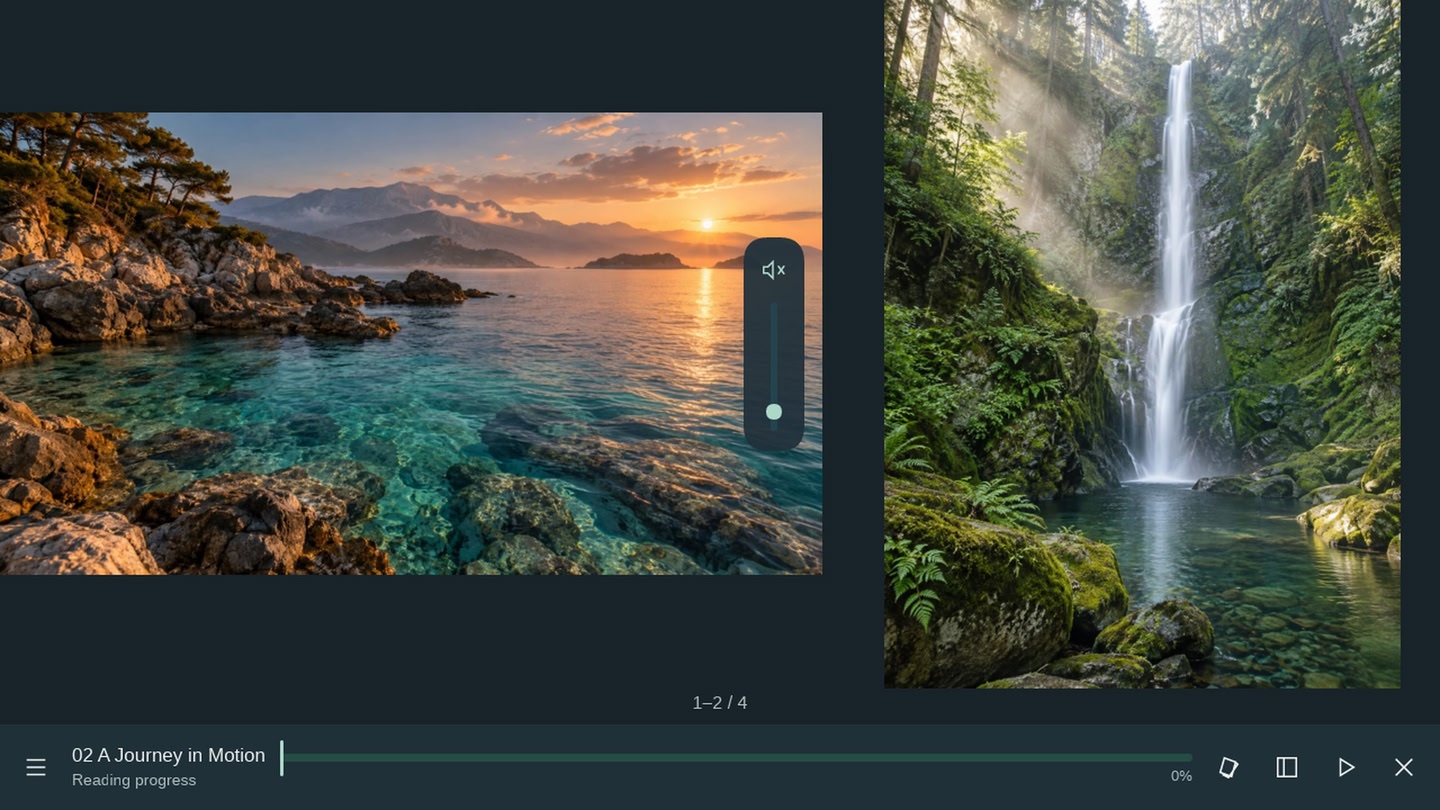1440x810 pixels.
Task: Unmute audio using the muted speaker icon
Action: [x=774, y=270]
